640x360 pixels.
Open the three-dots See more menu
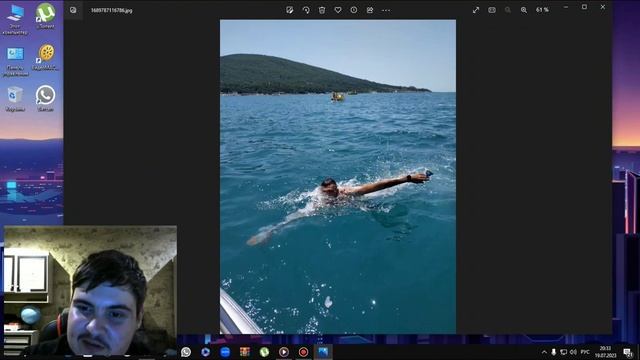386,10
